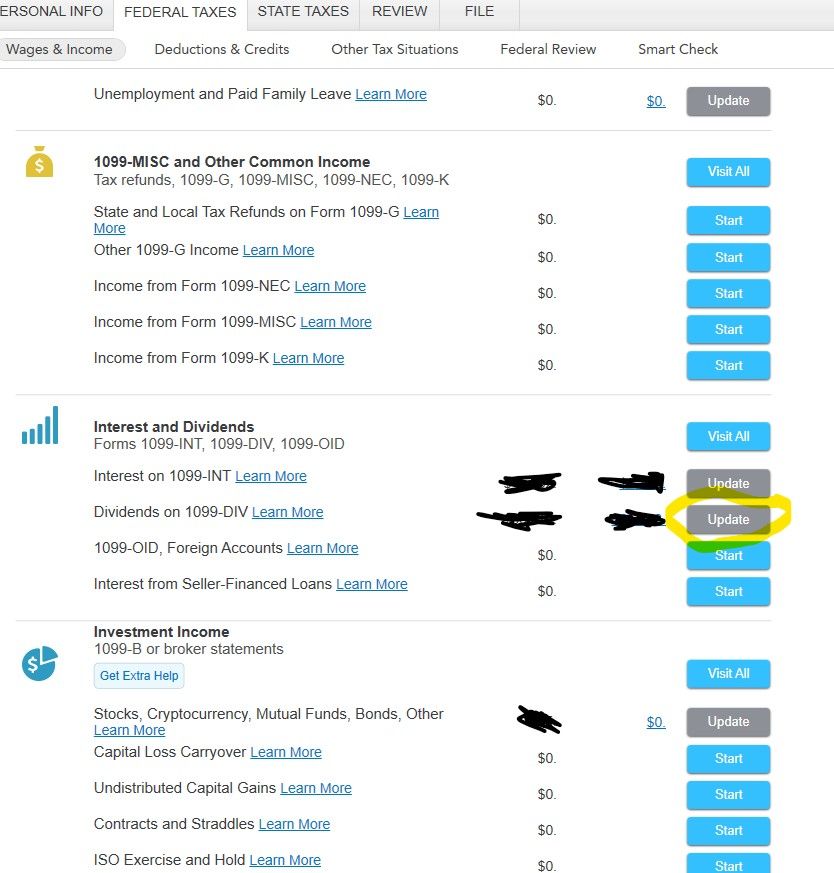The width and height of the screenshot is (834, 873).
Task: Update Stocks, Cryptocurrency, Mutual Funds entry
Action: (x=728, y=722)
